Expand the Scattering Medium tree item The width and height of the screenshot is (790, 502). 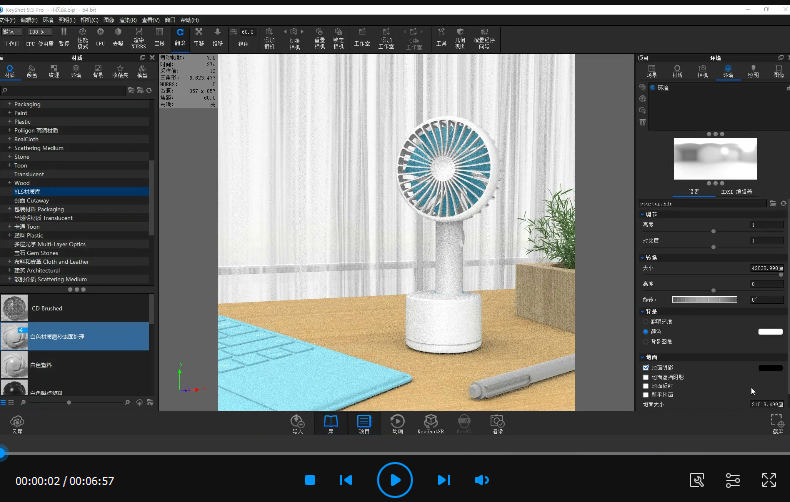[x=10, y=147]
